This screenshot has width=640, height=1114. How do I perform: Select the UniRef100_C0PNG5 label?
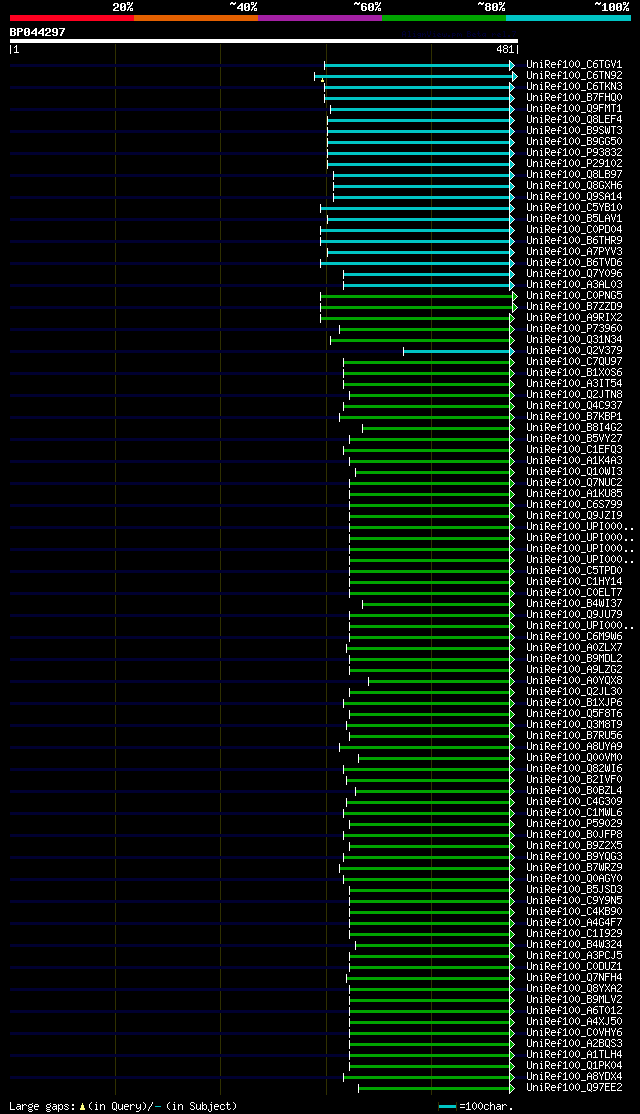[x=574, y=296]
